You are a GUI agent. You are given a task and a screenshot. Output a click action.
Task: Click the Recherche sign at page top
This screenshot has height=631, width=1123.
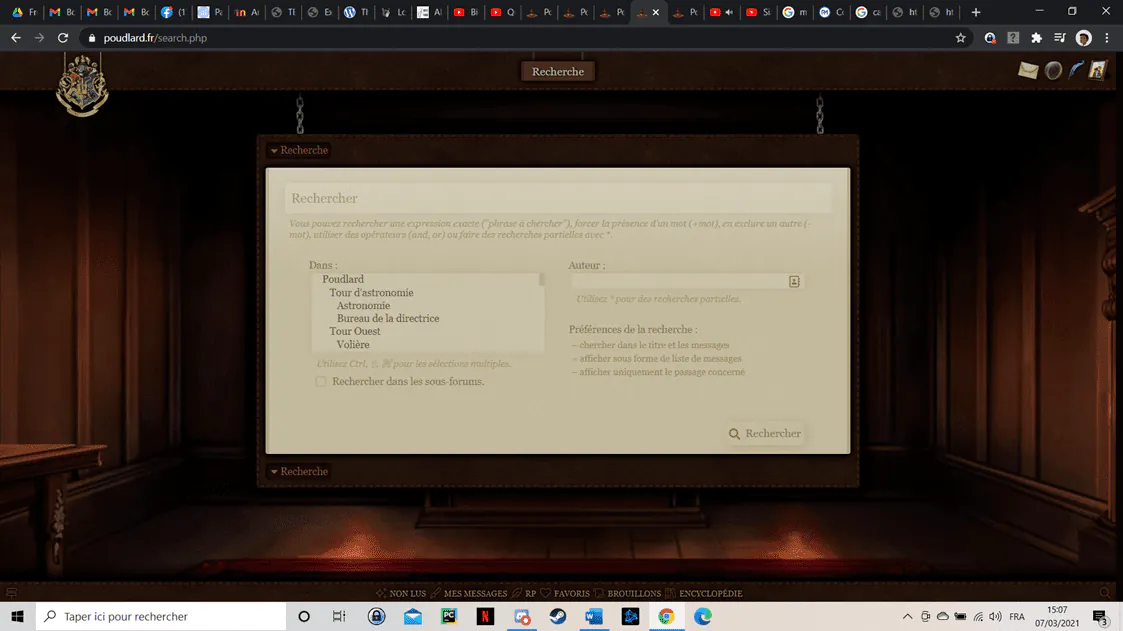pyautogui.click(x=558, y=72)
